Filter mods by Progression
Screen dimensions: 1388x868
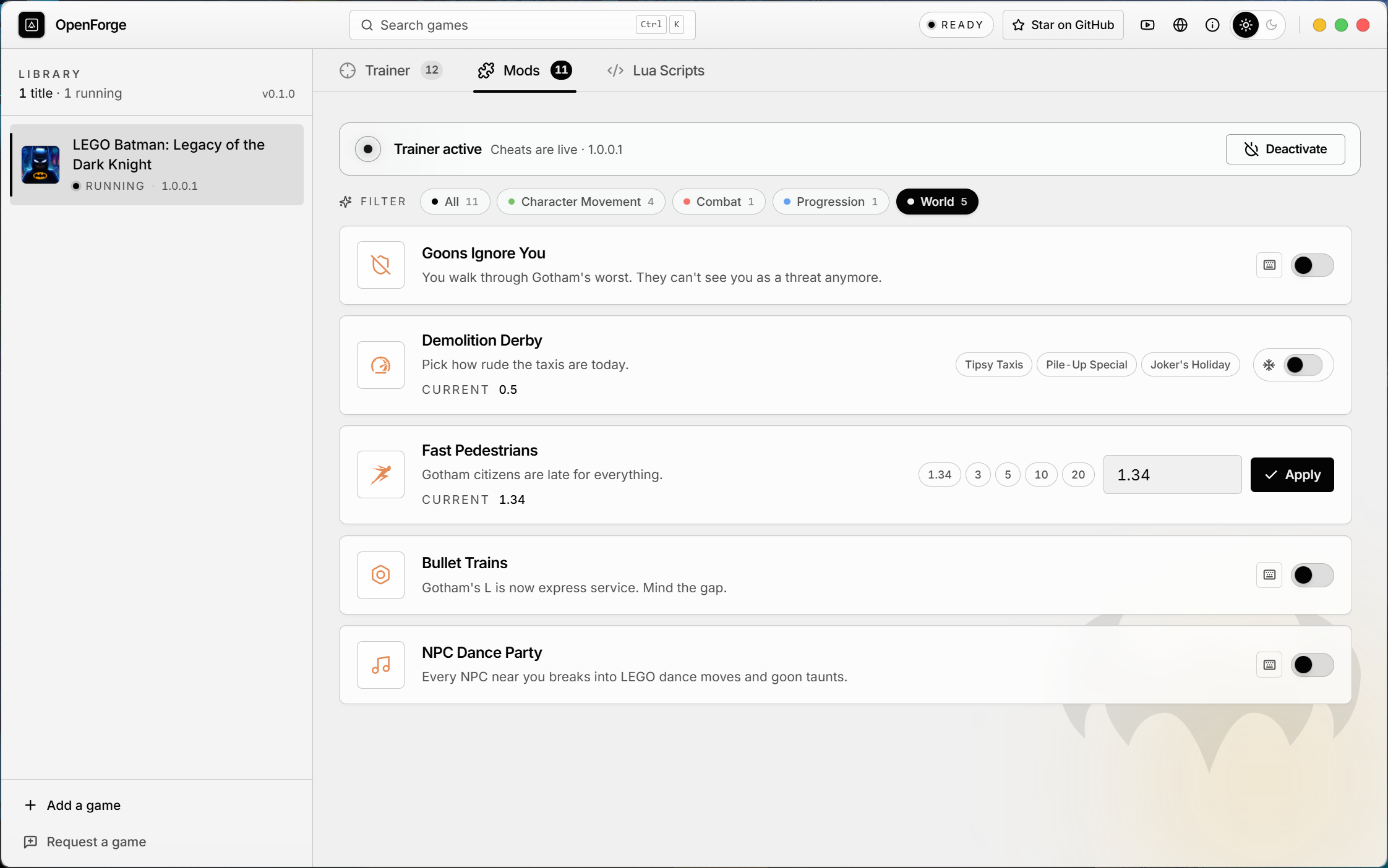click(831, 202)
